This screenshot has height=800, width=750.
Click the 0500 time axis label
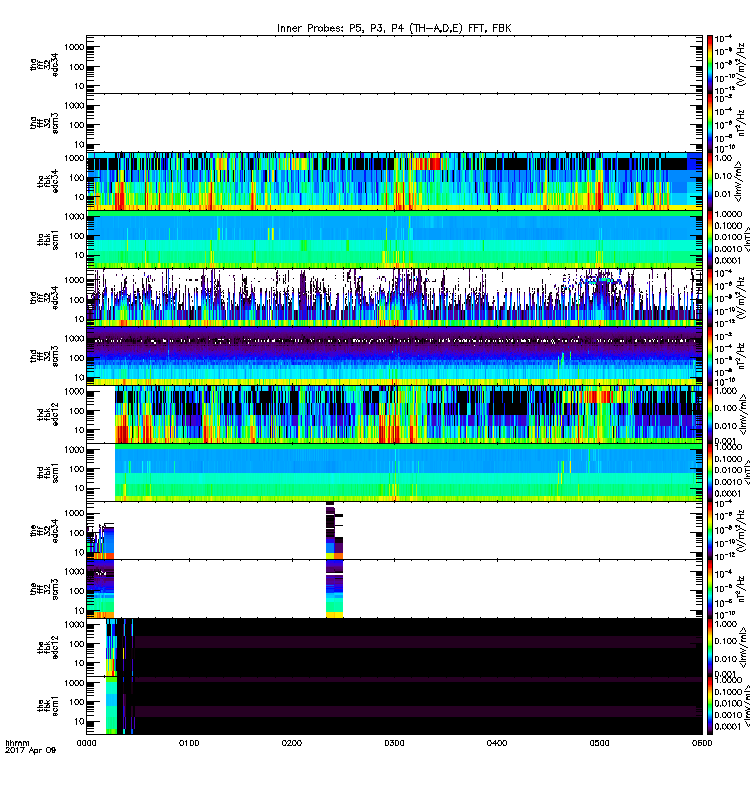tap(599, 743)
